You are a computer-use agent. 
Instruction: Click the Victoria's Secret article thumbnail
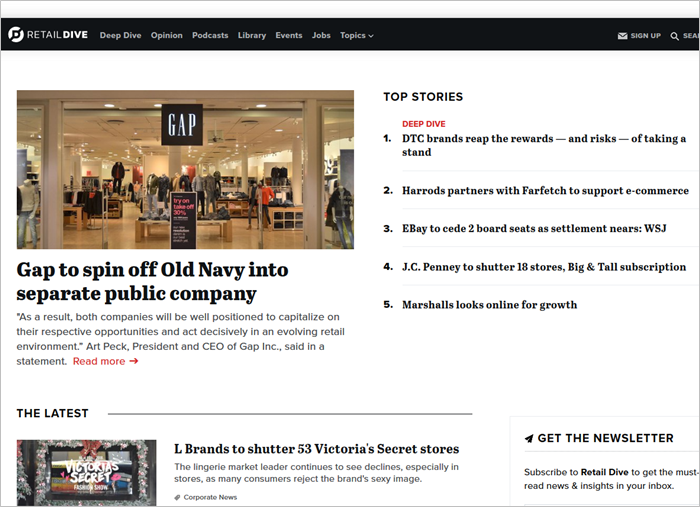[87, 473]
